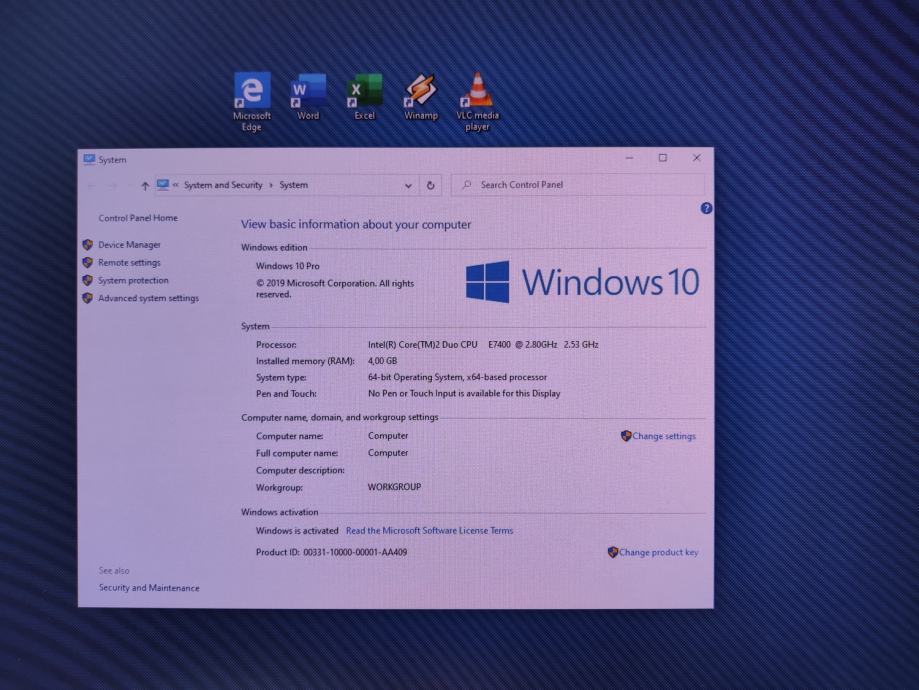
Task: Select the System breadcrumb item
Action: point(294,185)
